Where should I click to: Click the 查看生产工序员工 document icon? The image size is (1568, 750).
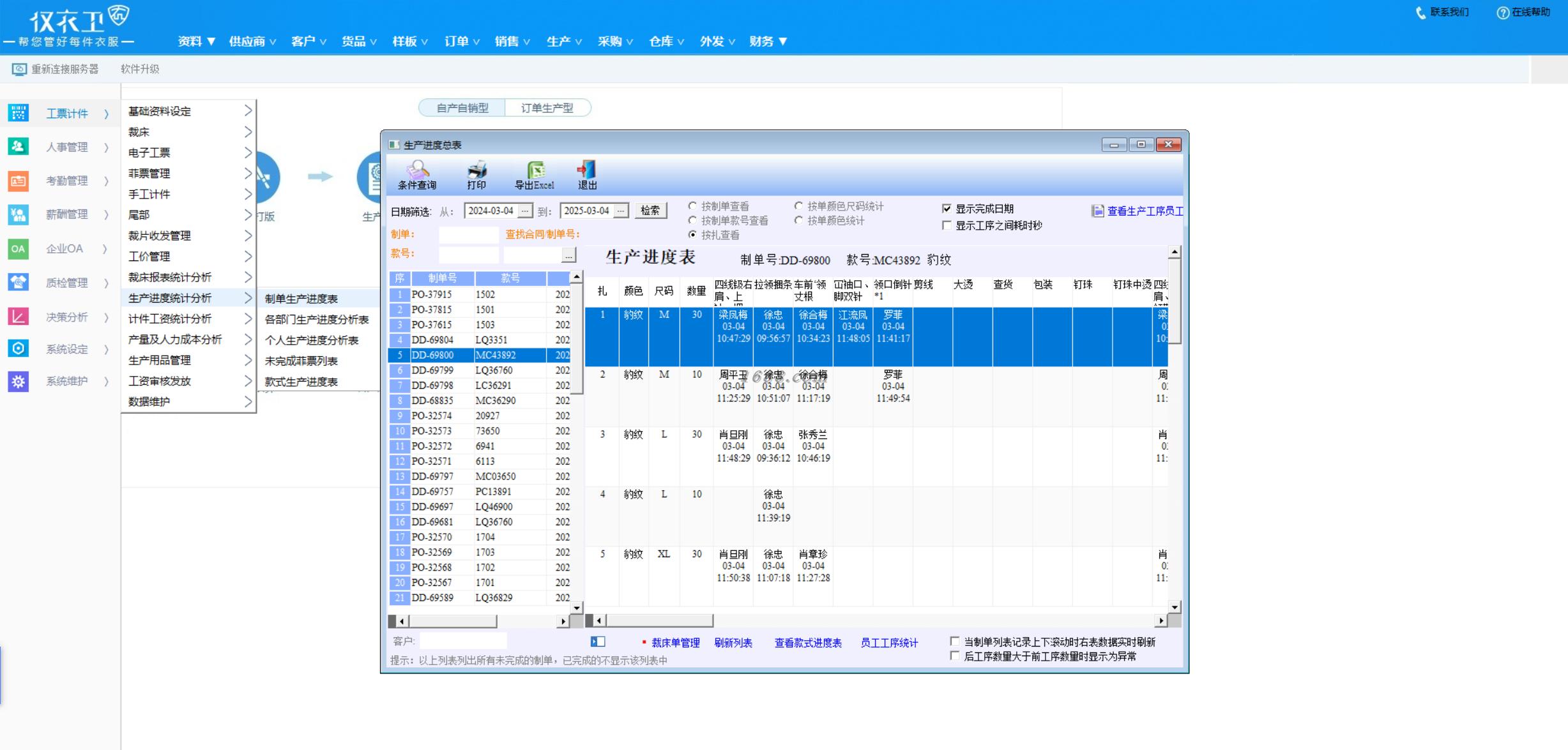click(x=1097, y=211)
